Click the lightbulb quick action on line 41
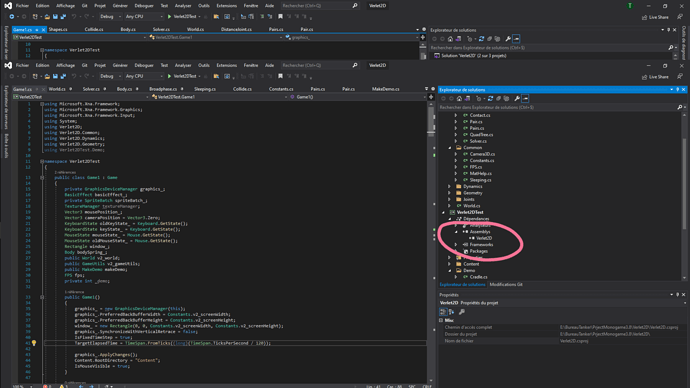 coord(34,343)
